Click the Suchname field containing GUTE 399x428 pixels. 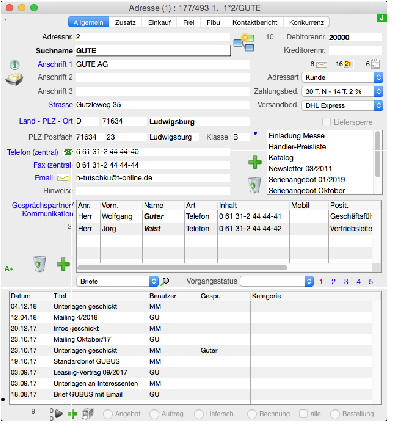[x=153, y=51]
